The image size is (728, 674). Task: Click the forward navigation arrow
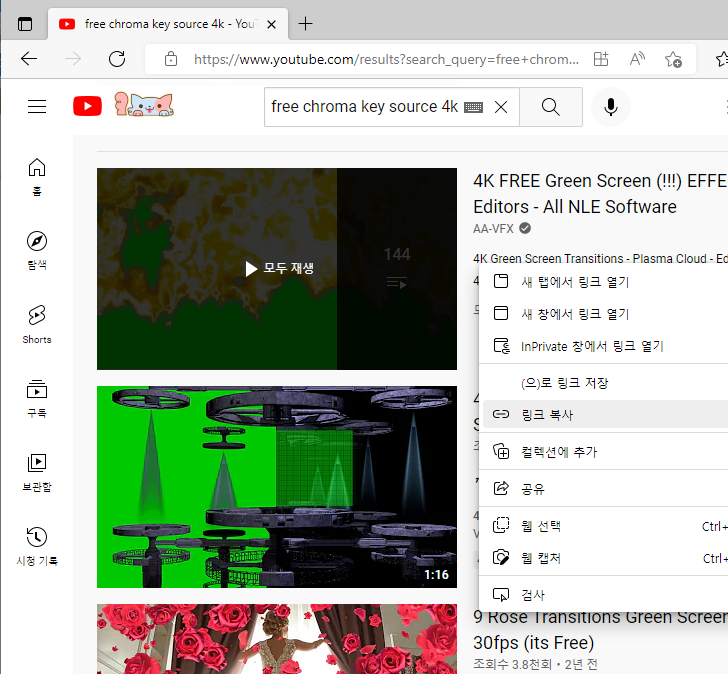click(x=73, y=59)
